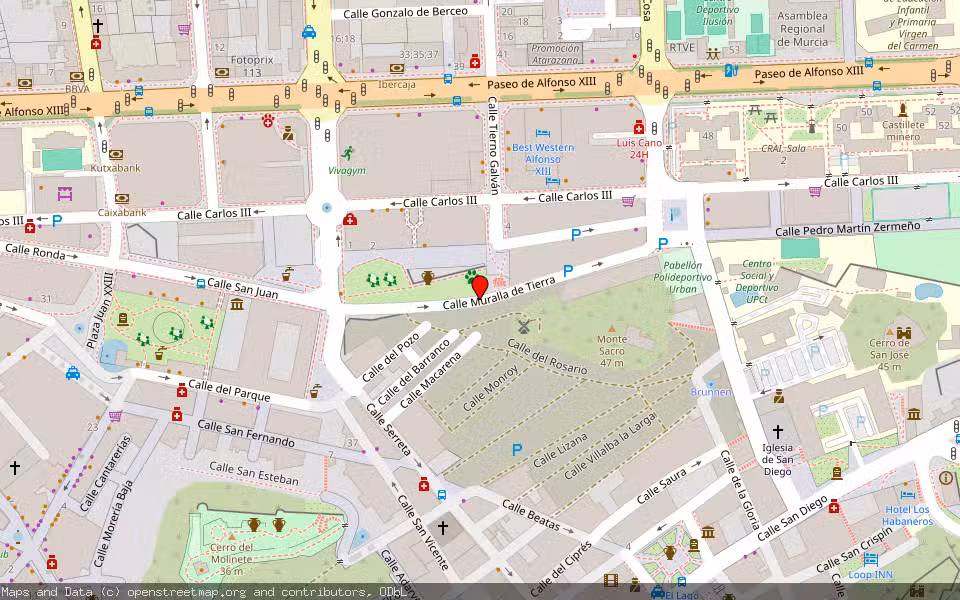Select the Calle del Parque label
Viewport: 960px width, 600px height.
tap(229, 390)
